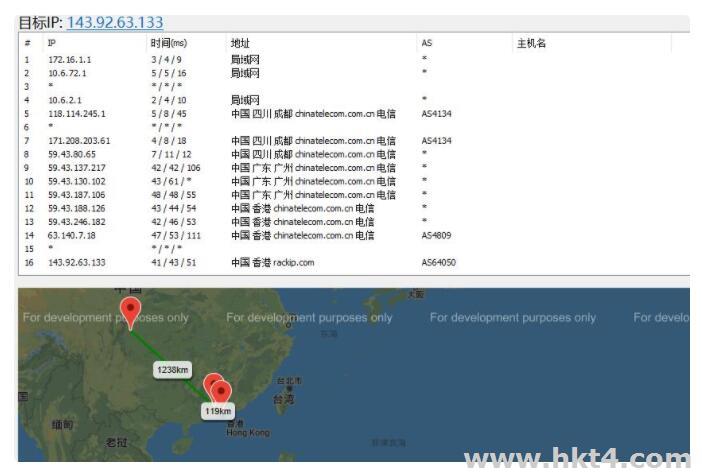Click the time value 41 / 43 / 51
The width and height of the screenshot is (702, 473).
[173, 262]
